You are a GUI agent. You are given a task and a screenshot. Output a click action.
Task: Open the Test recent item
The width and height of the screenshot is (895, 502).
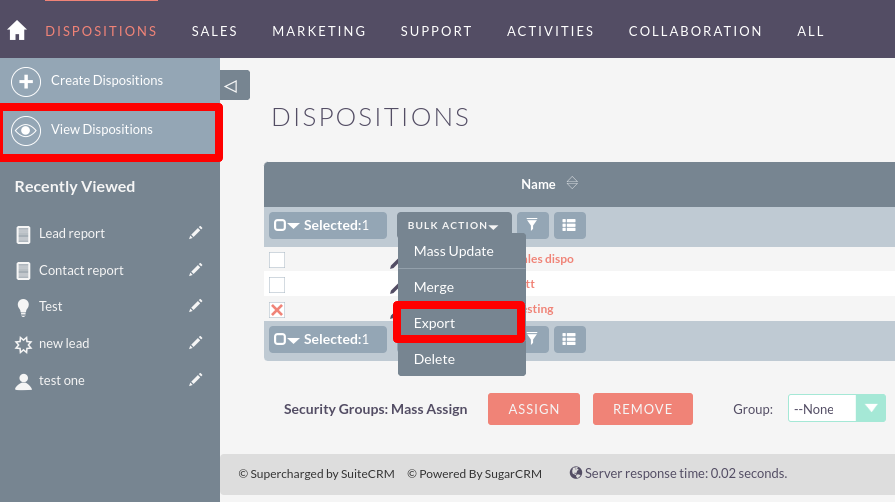tap(50, 306)
